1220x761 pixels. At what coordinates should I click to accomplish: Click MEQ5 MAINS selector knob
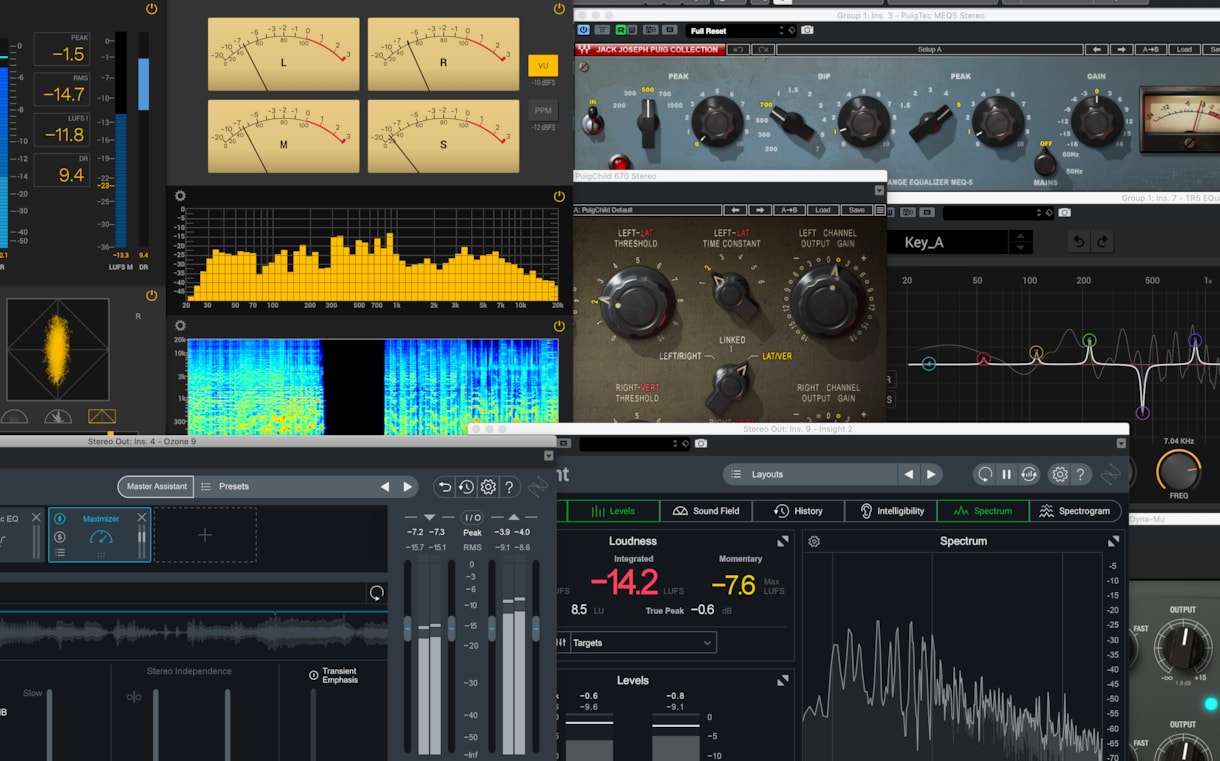[1046, 163]
